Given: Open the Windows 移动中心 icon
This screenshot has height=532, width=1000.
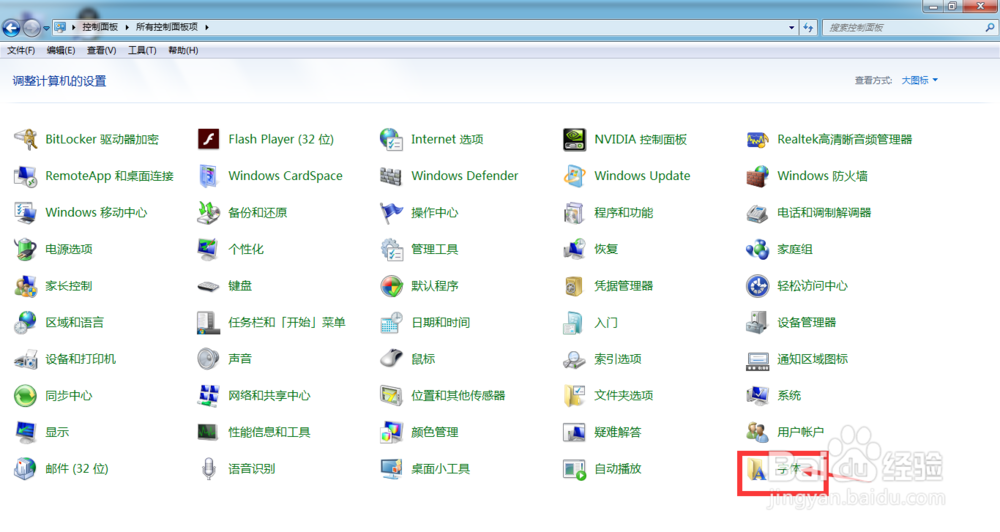Looking at the screenshot, I should coord(26,212).
